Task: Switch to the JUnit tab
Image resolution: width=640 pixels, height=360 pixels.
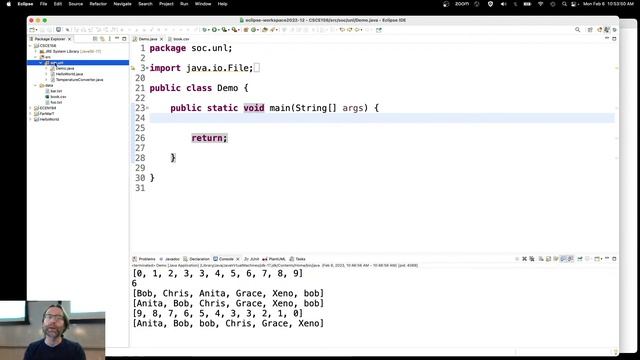Action: 251,259
